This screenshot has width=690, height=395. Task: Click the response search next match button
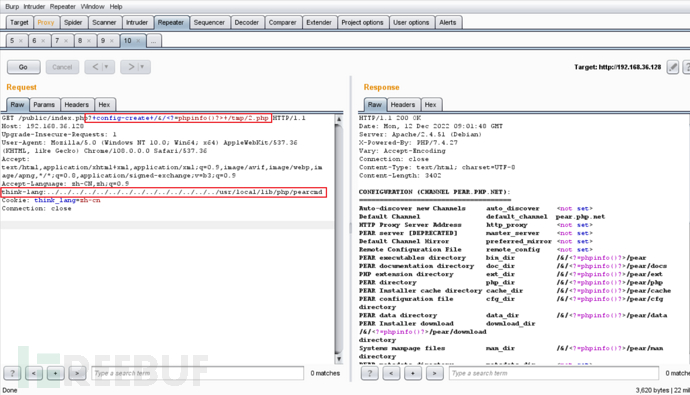tap(434, 373)
